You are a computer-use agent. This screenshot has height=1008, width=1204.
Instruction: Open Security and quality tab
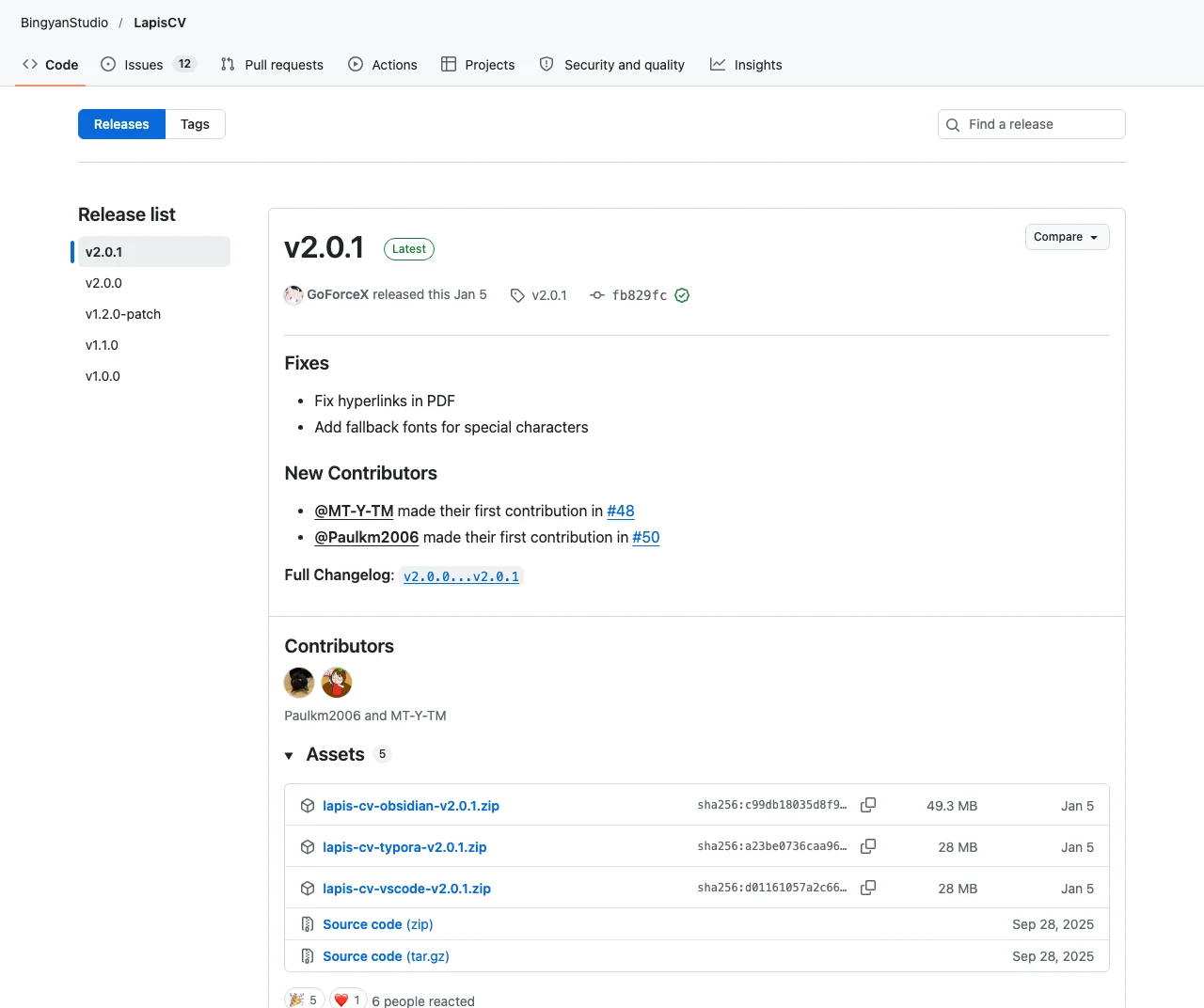[x=612, y=65]
